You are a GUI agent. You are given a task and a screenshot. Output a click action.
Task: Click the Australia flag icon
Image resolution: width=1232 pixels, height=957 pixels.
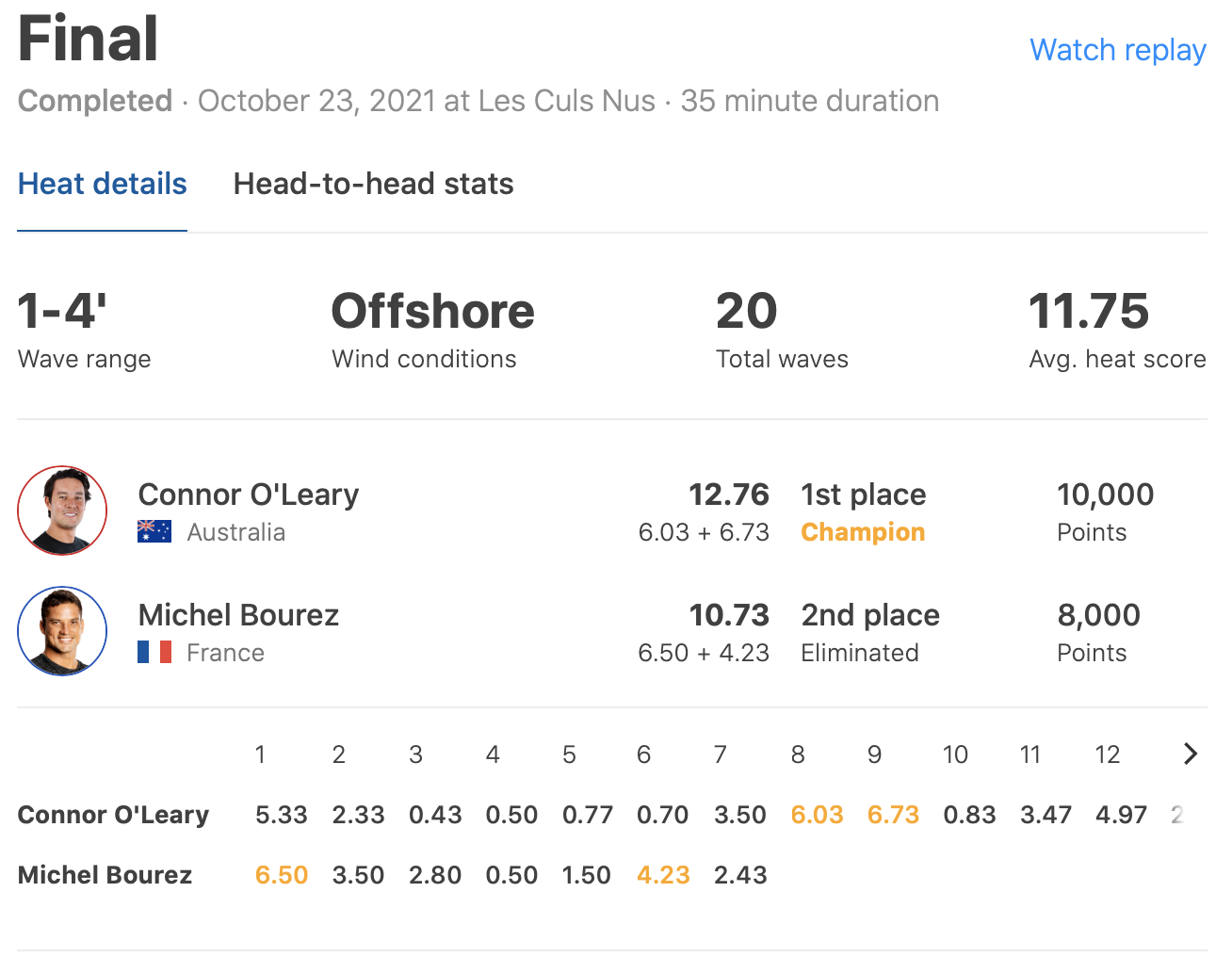[x=154, y=532]
